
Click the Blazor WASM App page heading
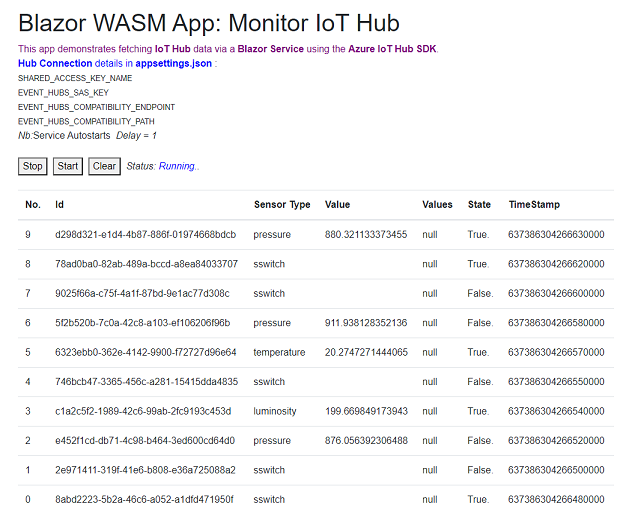(x=209, y=23)
